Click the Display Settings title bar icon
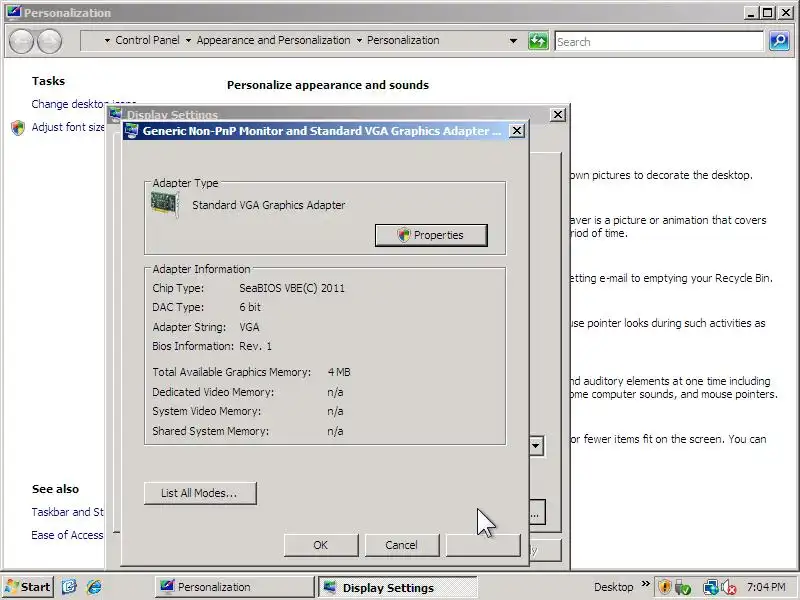800x600 pixels. point(116,114)
